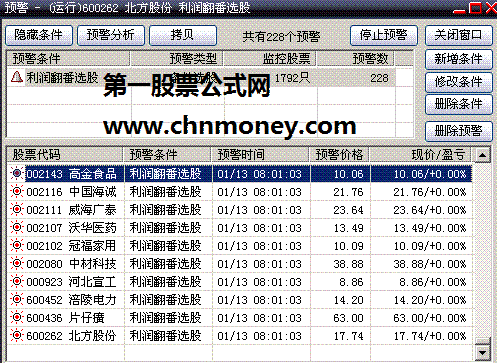Select row 600452 涪陵电力
This screenshot has height=363, width=497.
240,300
